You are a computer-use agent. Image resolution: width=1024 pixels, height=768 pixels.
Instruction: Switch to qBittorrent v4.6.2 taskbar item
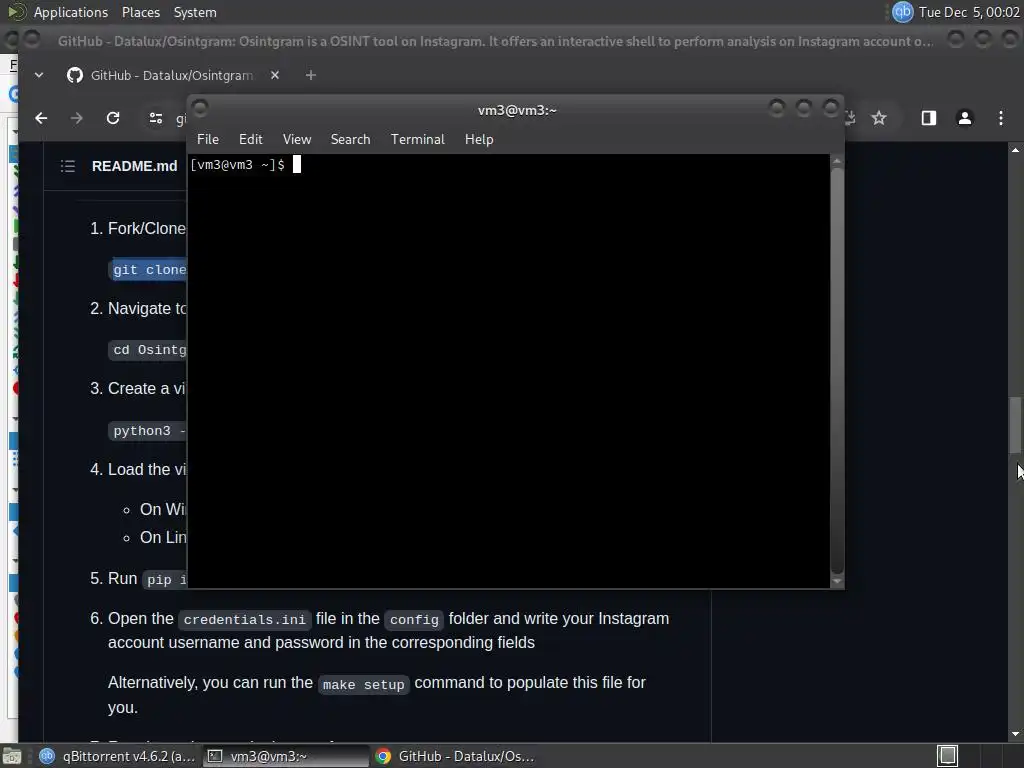point(118,756)
